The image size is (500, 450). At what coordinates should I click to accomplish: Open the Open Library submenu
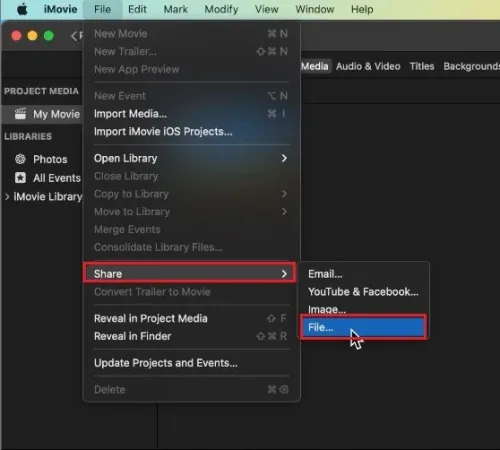click(191, 158)
